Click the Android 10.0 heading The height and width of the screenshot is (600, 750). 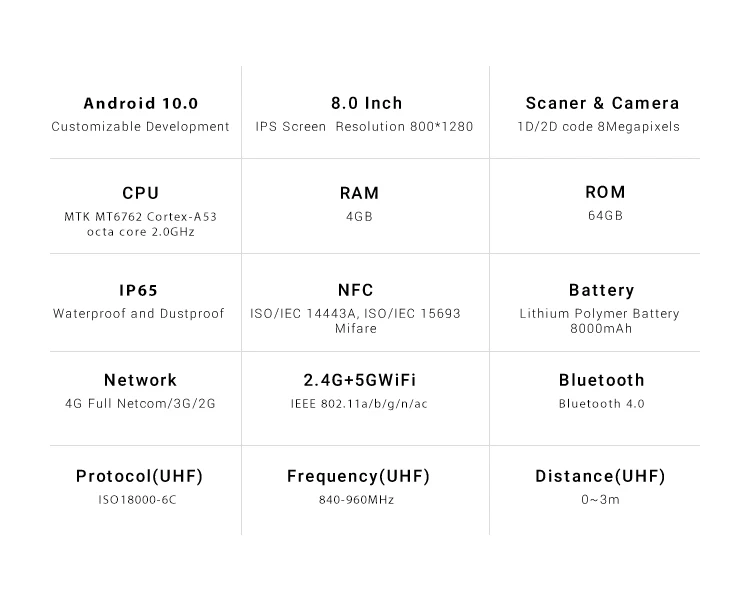pyautogui.click(x=140, y=103)
